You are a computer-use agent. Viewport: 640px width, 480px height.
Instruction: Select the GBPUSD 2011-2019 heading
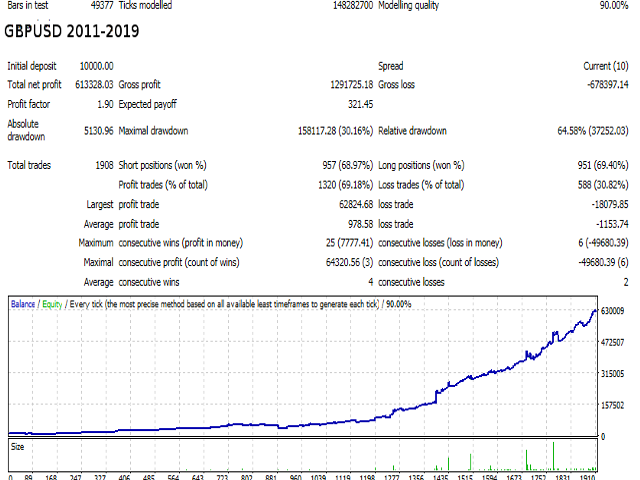(72, 31)
